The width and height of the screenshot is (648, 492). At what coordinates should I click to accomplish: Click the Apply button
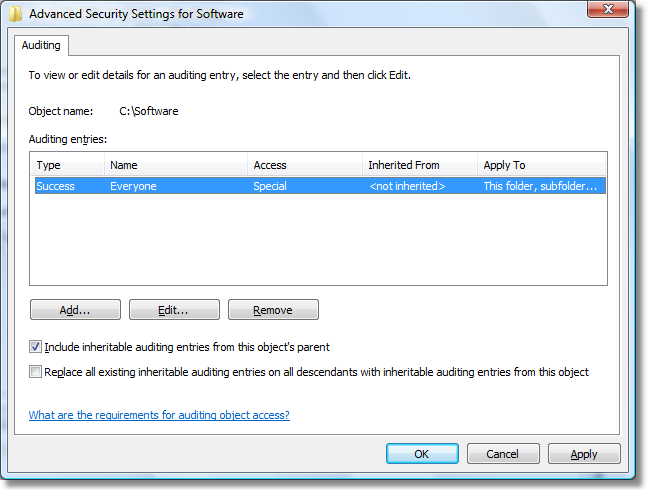[584, 454]
